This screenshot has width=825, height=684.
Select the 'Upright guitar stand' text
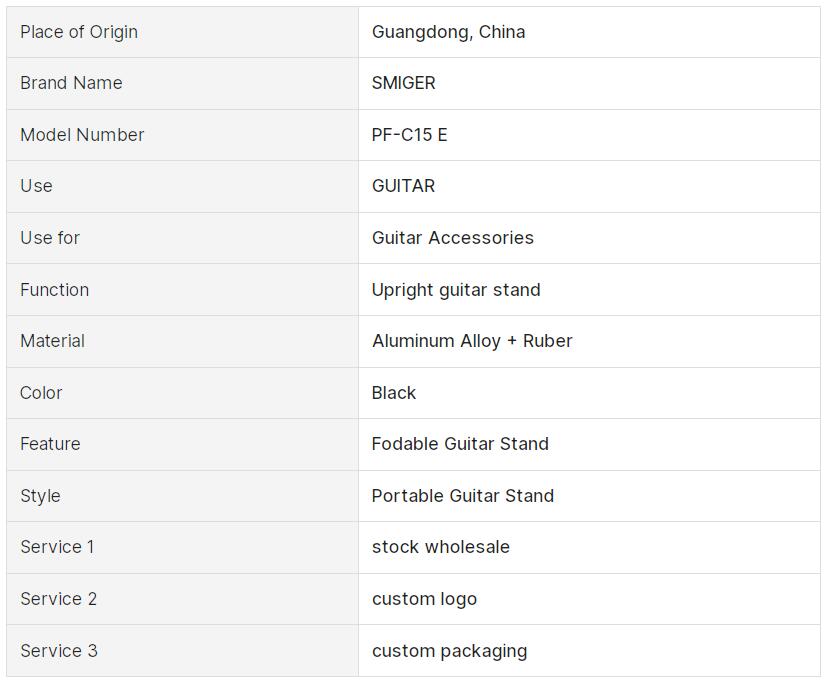pyautogui.click(x=456, y=290)
